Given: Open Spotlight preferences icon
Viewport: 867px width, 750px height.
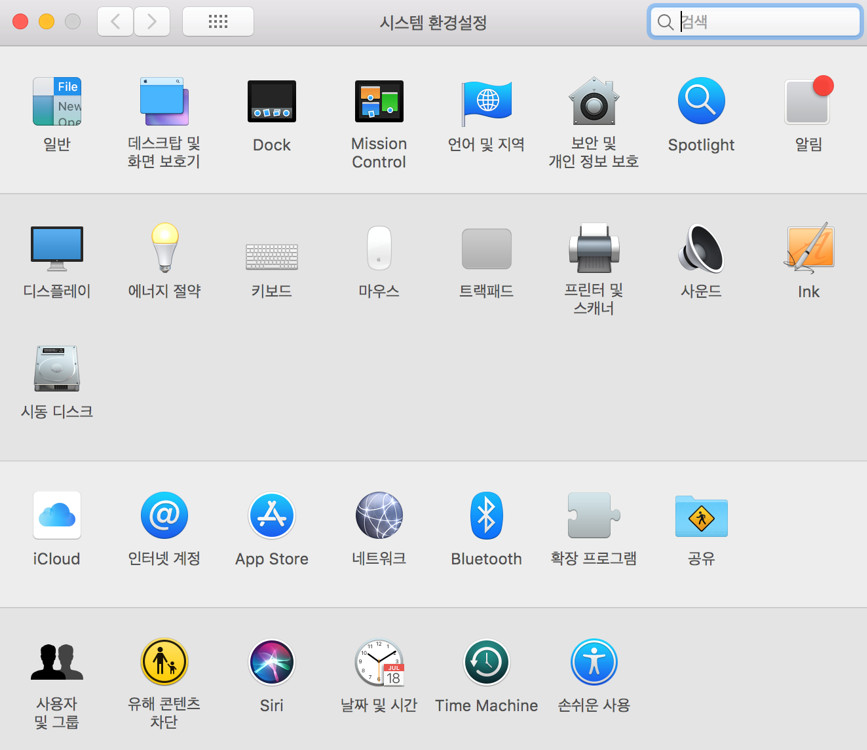Looking at the screenshot, I should [701, 101].
